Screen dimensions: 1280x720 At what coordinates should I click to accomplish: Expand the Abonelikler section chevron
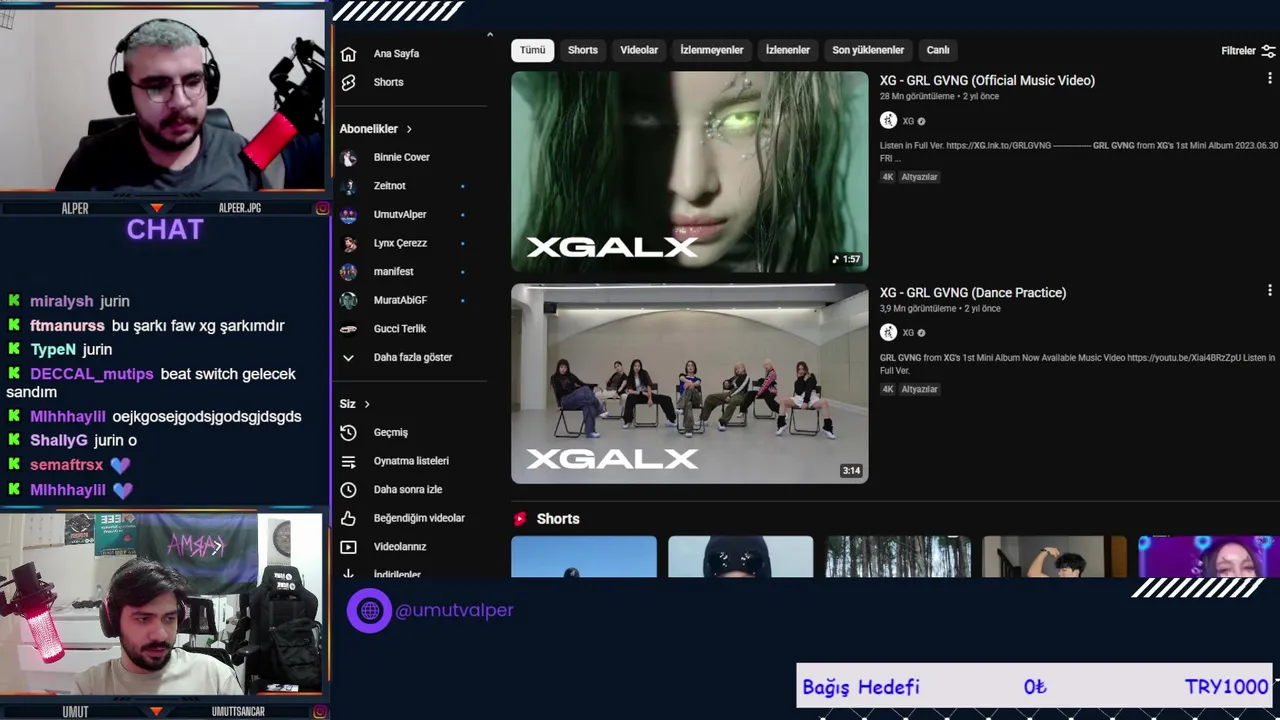tap(409, 129)
